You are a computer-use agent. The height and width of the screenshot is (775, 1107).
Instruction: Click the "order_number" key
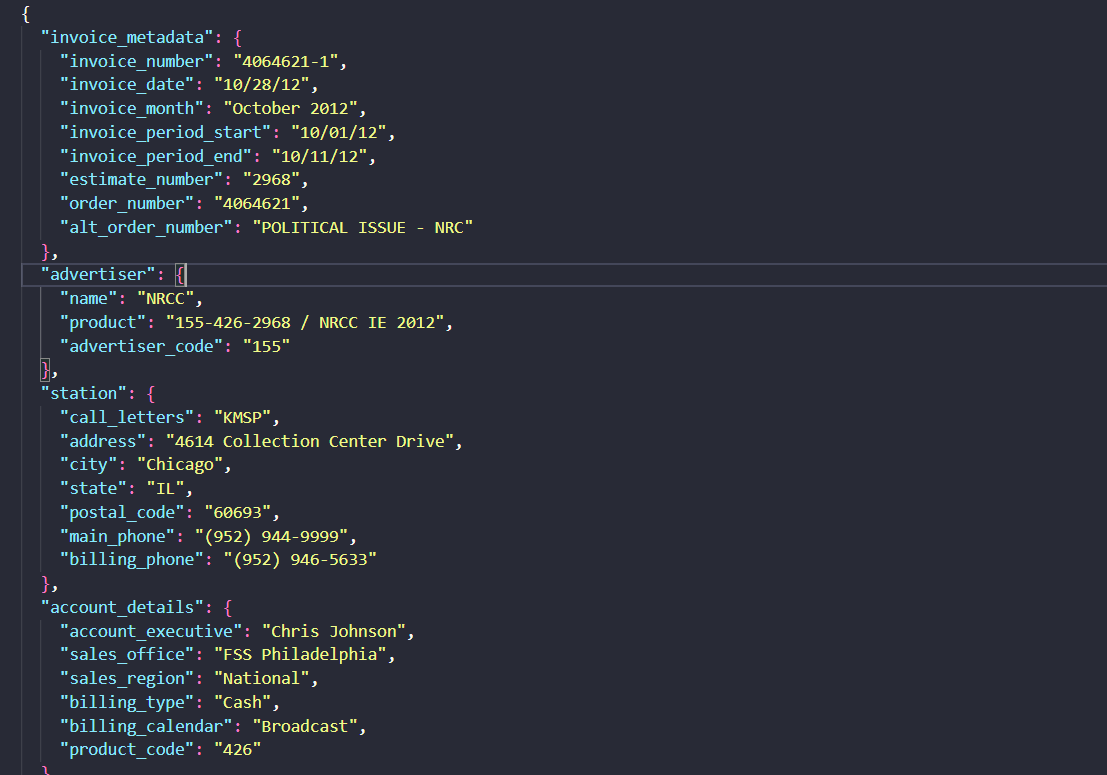(x=127, y=204)
